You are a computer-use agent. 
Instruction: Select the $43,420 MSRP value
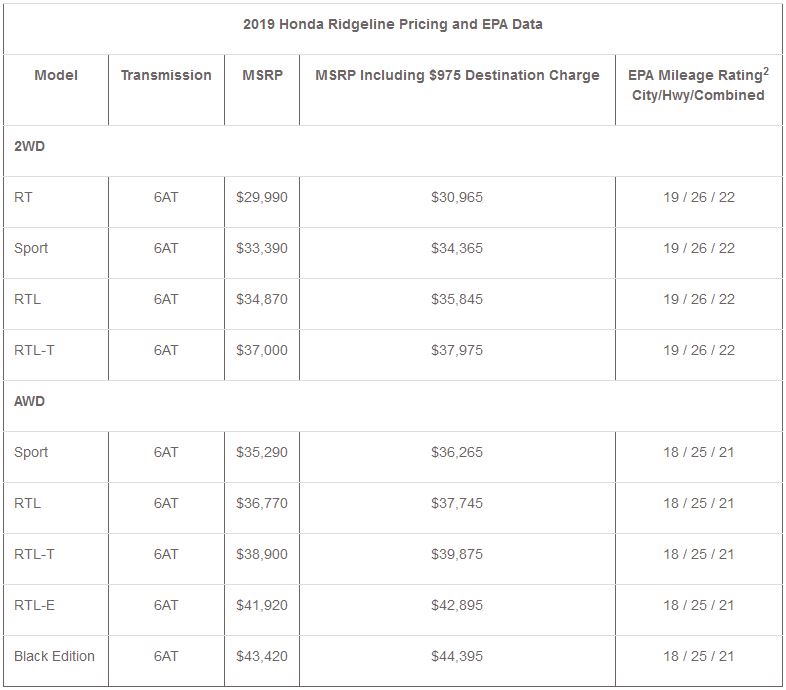click(x=261, y=656)
